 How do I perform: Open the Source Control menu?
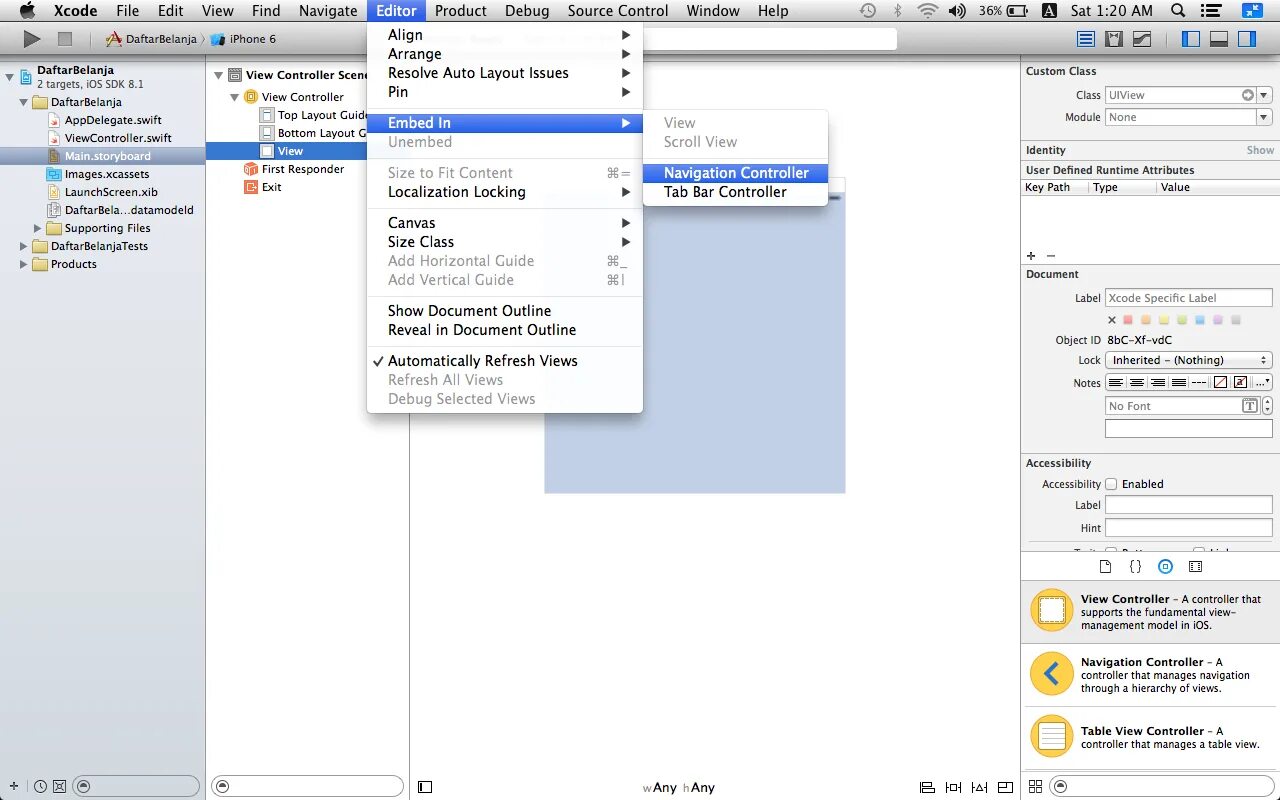coord(617,11)
